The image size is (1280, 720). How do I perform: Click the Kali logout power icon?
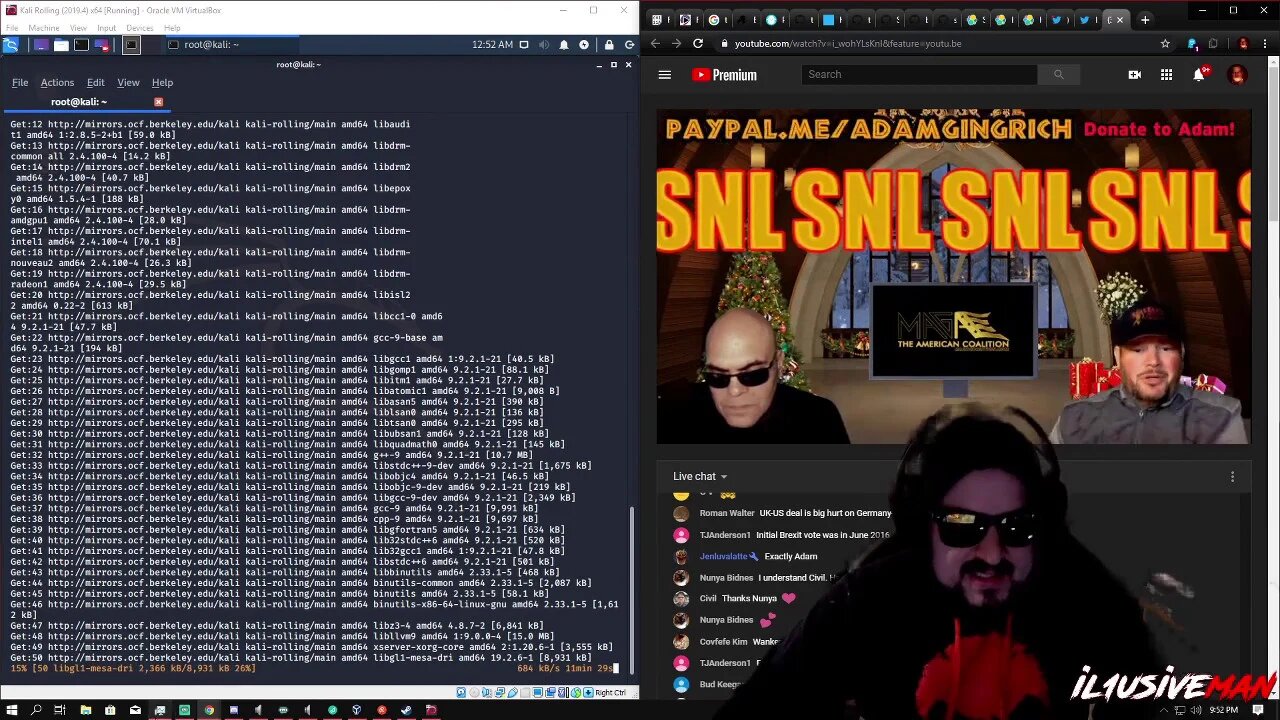point(630,44)
